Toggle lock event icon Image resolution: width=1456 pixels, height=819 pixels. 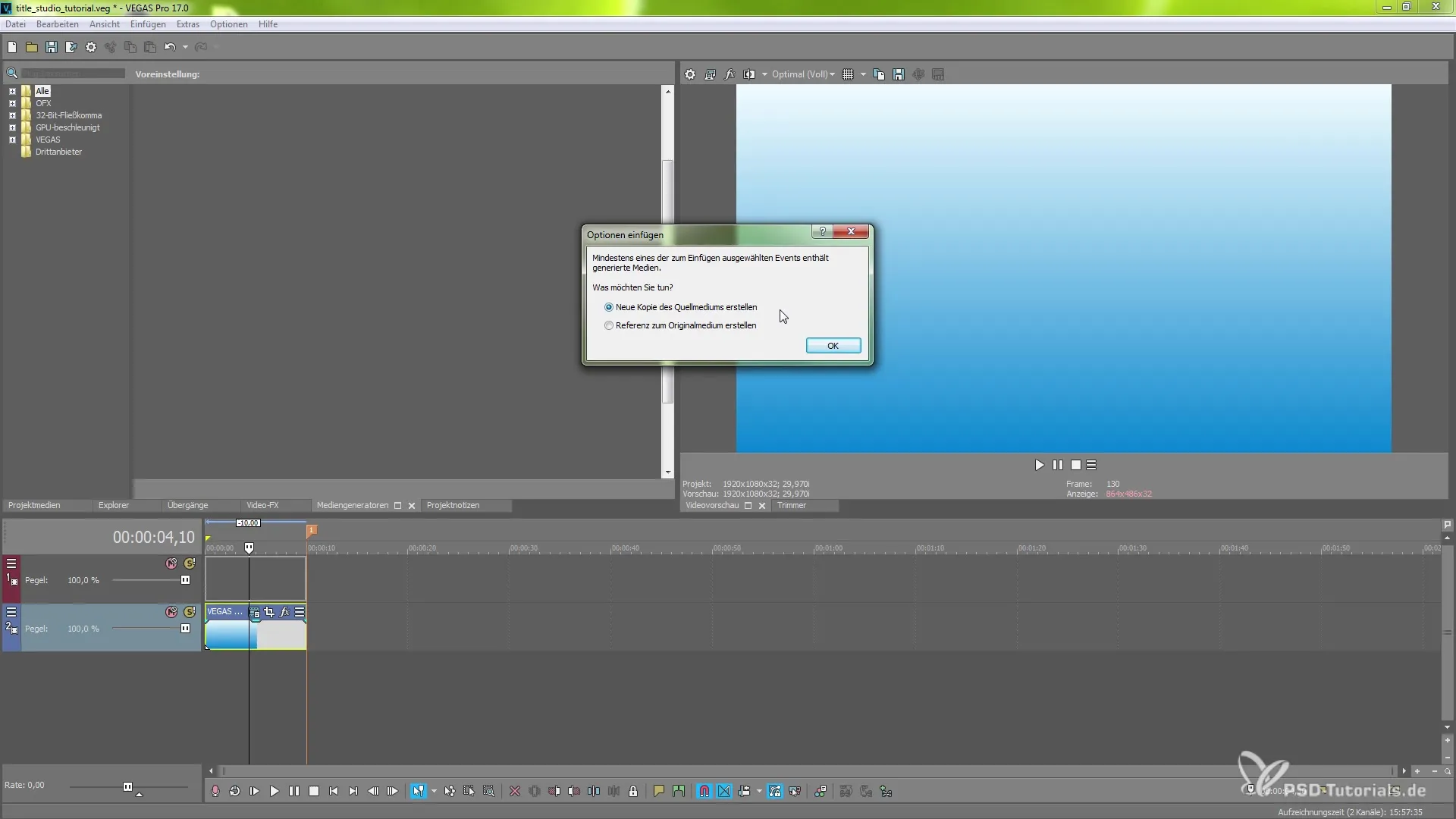[x=633, y=791]
